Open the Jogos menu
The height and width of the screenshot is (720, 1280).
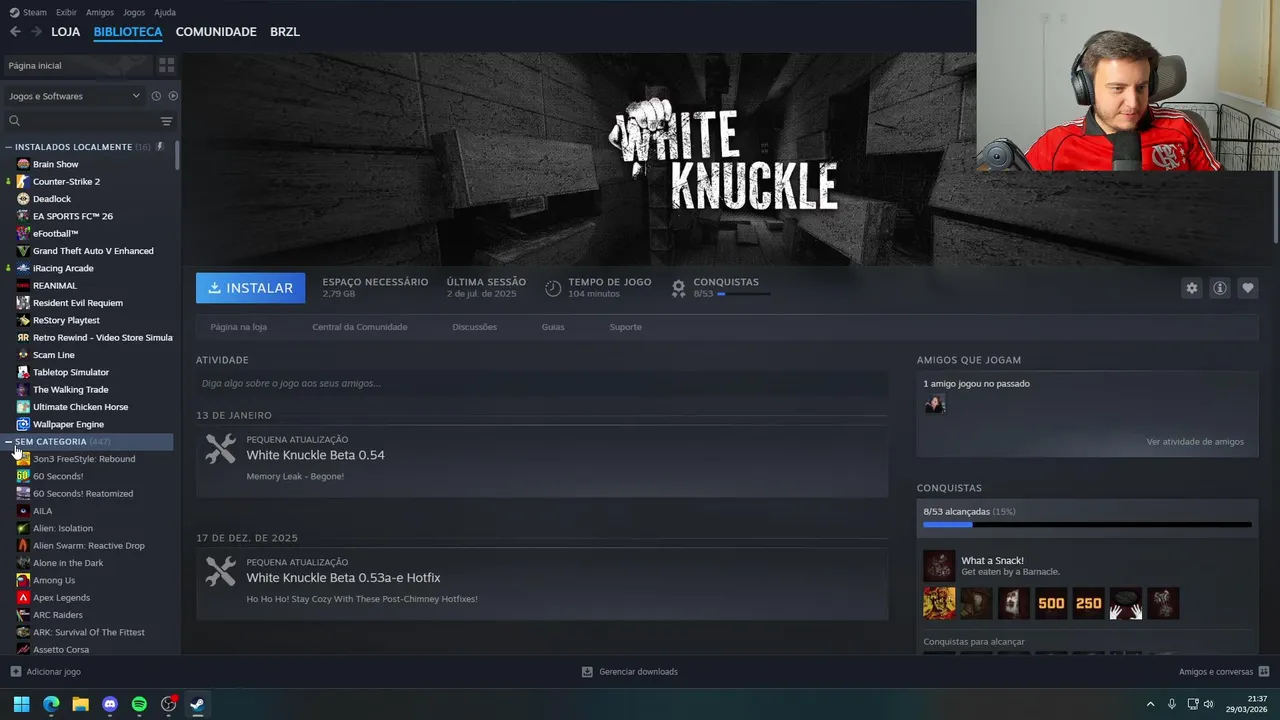[134, 13]
